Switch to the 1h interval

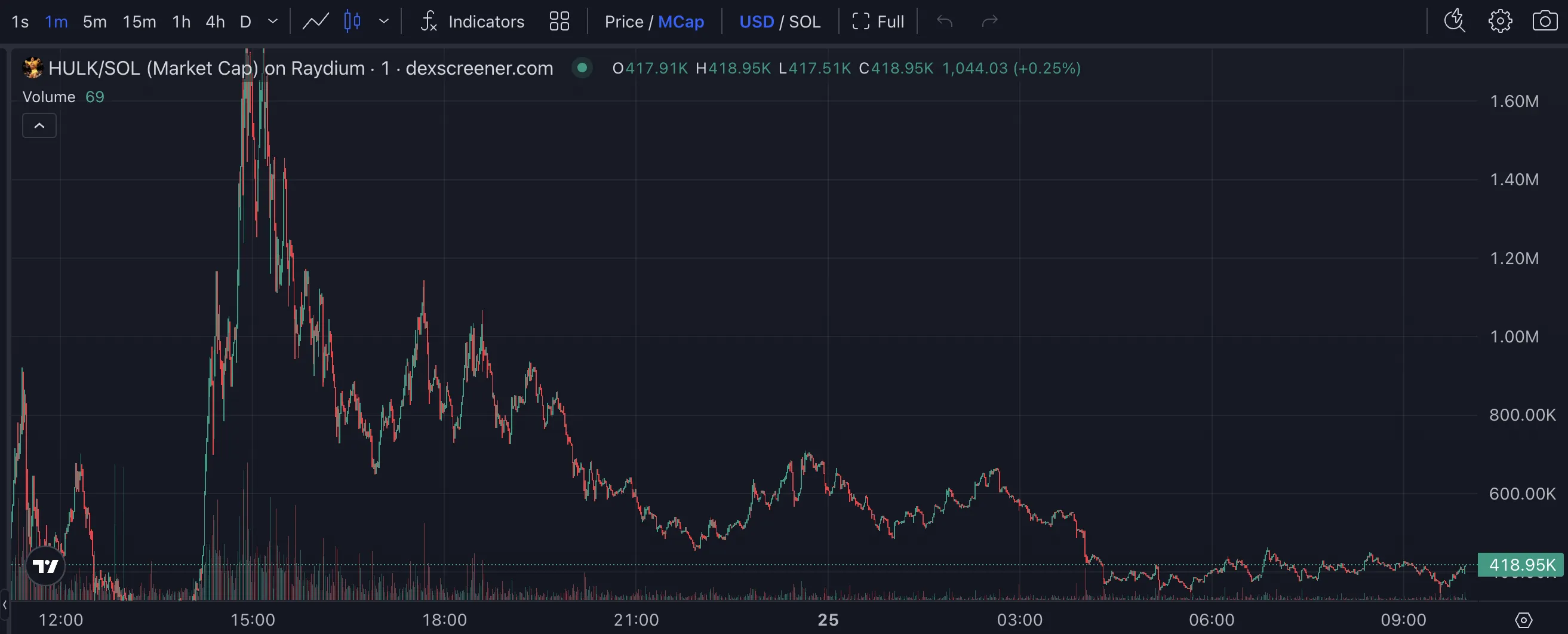(x=181, y=22)
